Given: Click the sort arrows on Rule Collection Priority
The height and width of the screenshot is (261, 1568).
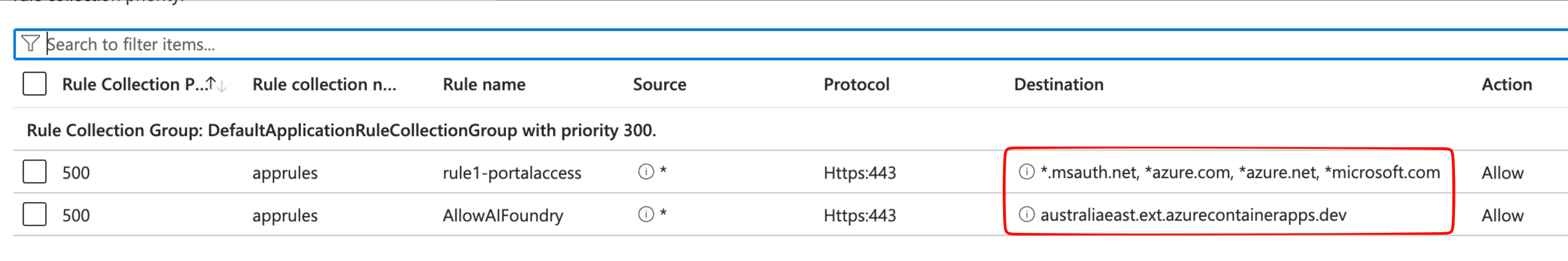Looking at the screenshot, I should tap(216, 84).
